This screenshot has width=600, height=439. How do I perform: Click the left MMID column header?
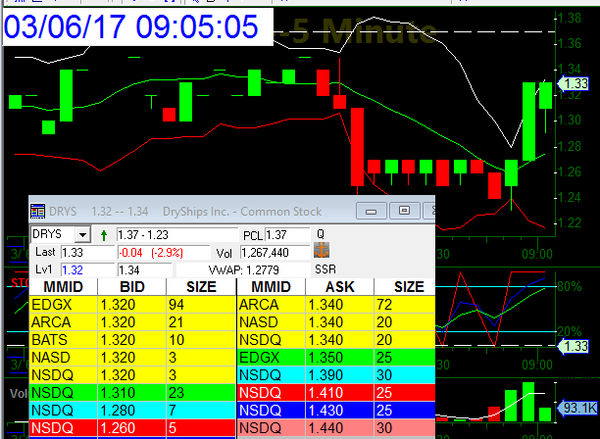pyautogui.click(x=62, y=287)
